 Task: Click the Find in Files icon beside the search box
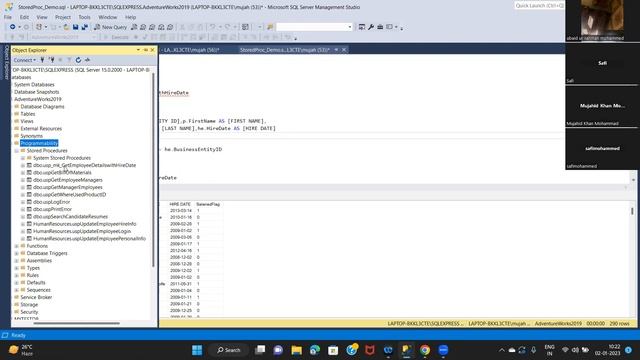click(270, 27)
